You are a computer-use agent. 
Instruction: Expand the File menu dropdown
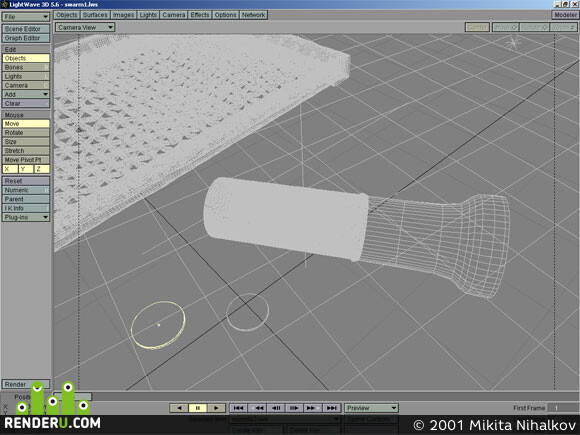click(26, 17)
